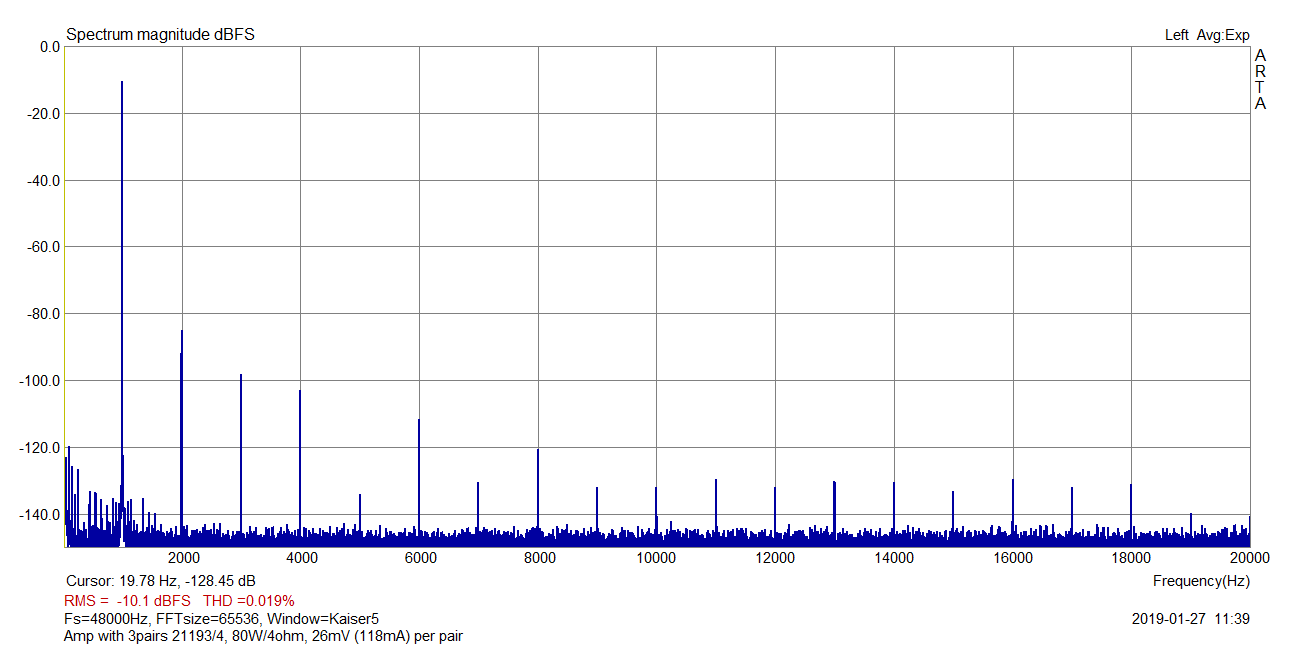Click the Cursor readout '19.78 Hz, -128.45 dB'

coord(187,581)
